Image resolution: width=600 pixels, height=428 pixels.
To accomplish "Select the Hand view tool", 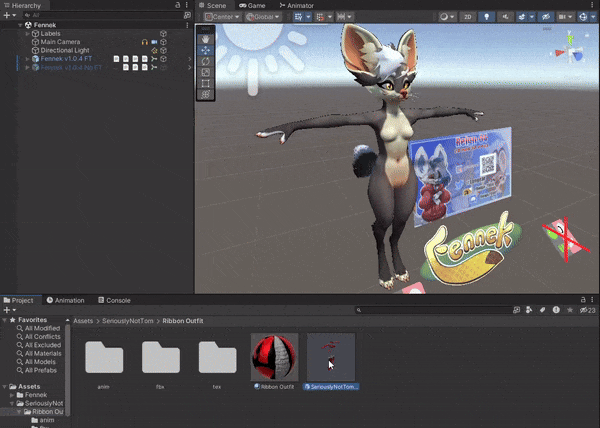I will pyautogui.click(x=205, y=38).
